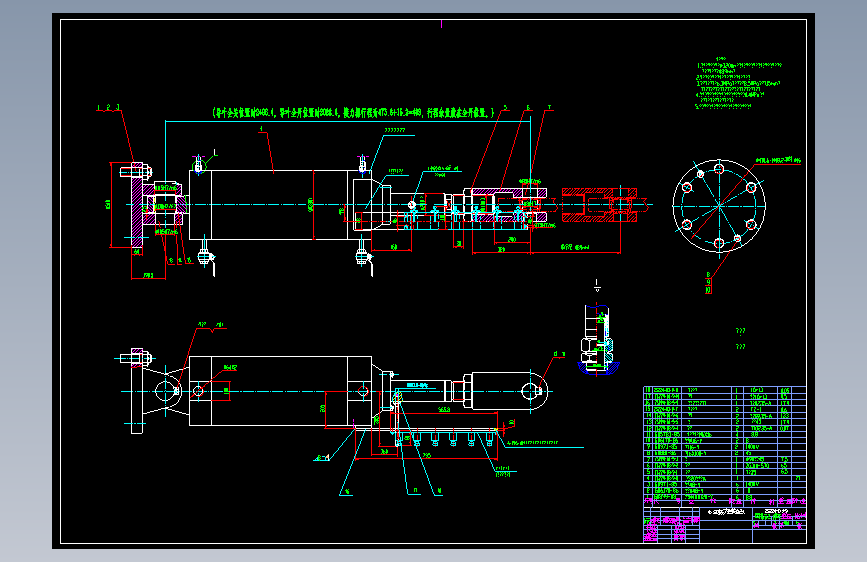This screenshot has width=867, height=562.
Task: Click the 8 9 10 callout stack
Action: point(708,282)
